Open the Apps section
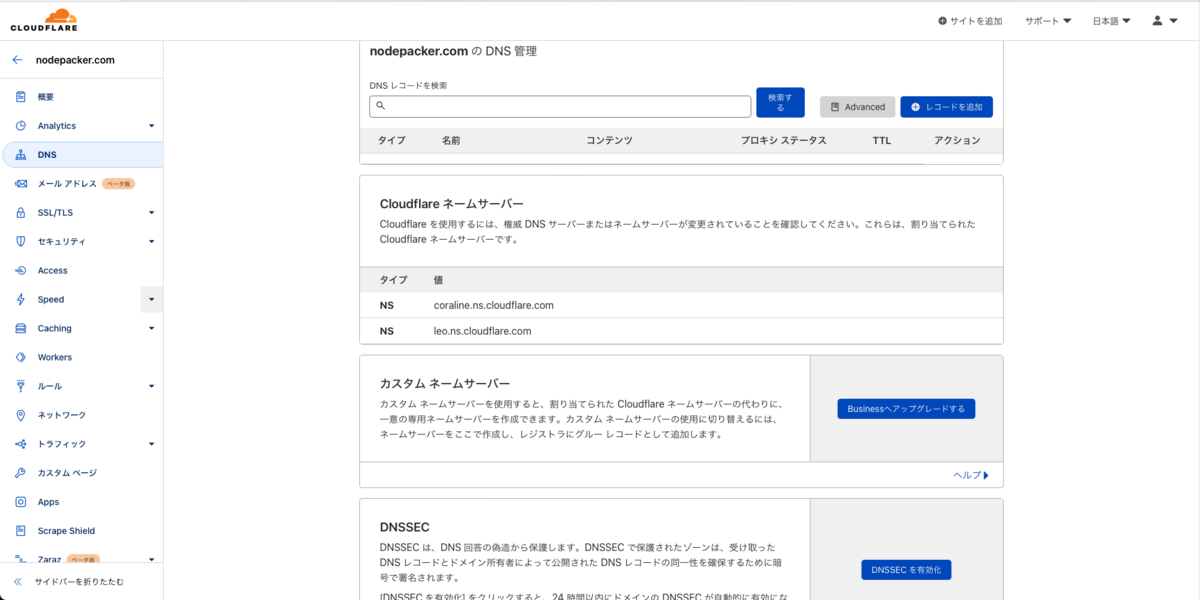1200x600 pixels. 48,502
